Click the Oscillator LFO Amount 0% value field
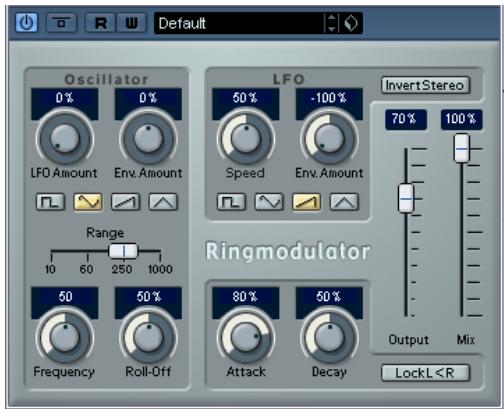 tap(65, 99)
